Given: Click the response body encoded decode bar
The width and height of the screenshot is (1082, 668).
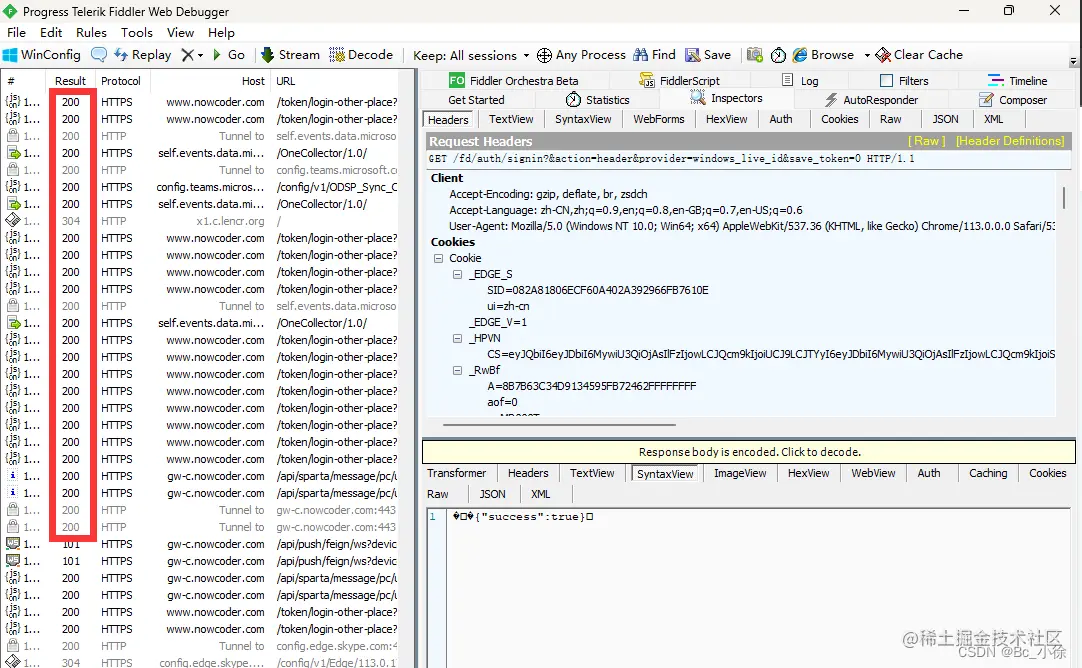Looking at the screenshot, I should coord(749,452).
